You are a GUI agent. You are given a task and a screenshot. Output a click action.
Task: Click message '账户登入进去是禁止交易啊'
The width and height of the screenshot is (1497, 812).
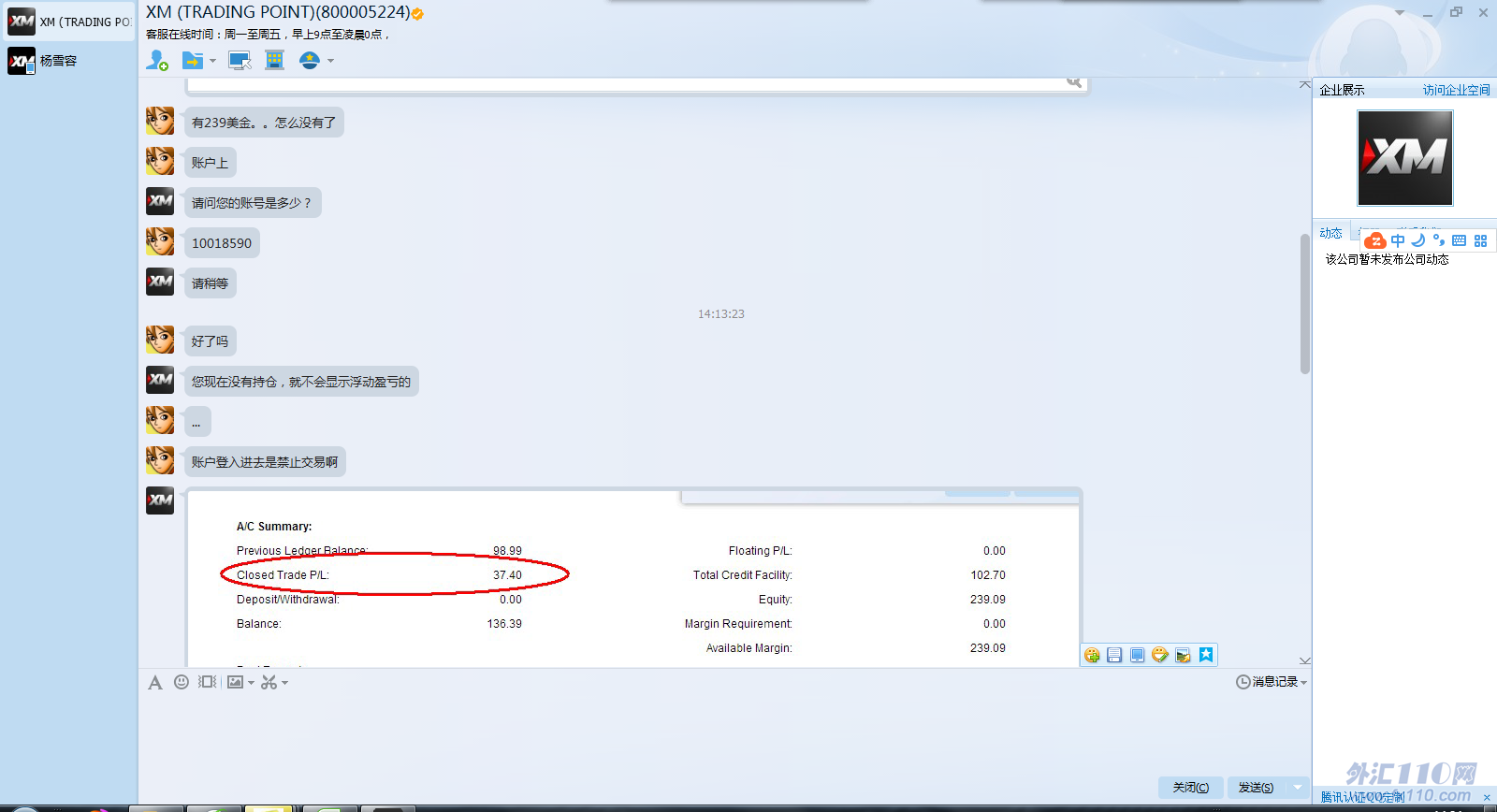pyautogui.click(x=265, y=462)
